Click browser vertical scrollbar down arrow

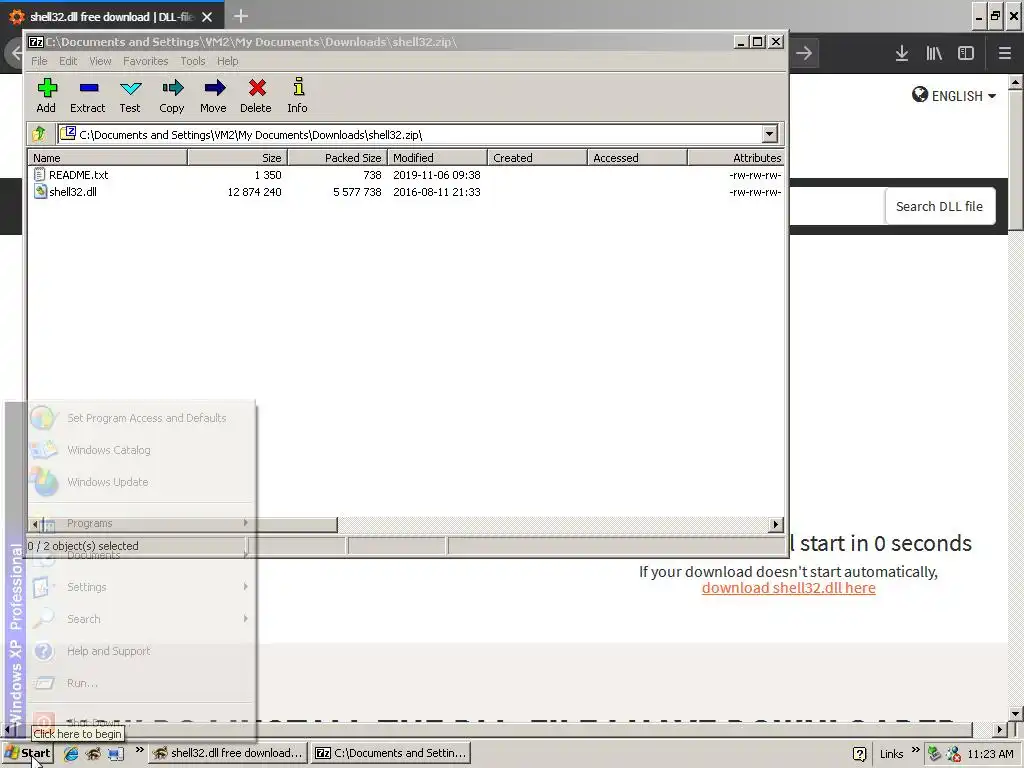pyautogui.click(x=1015, y=713)
